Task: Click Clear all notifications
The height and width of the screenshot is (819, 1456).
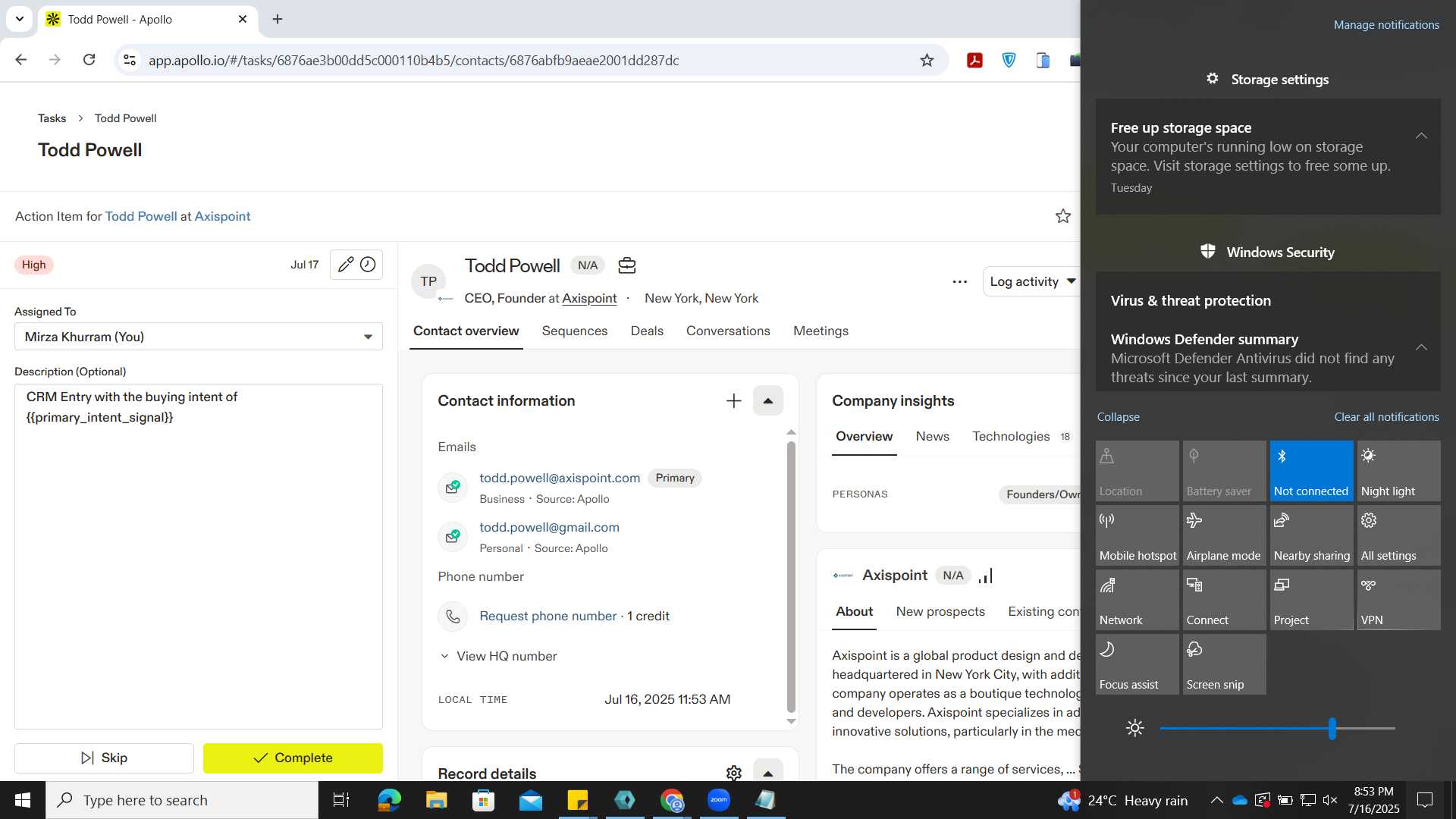Action: (1386, 417)
